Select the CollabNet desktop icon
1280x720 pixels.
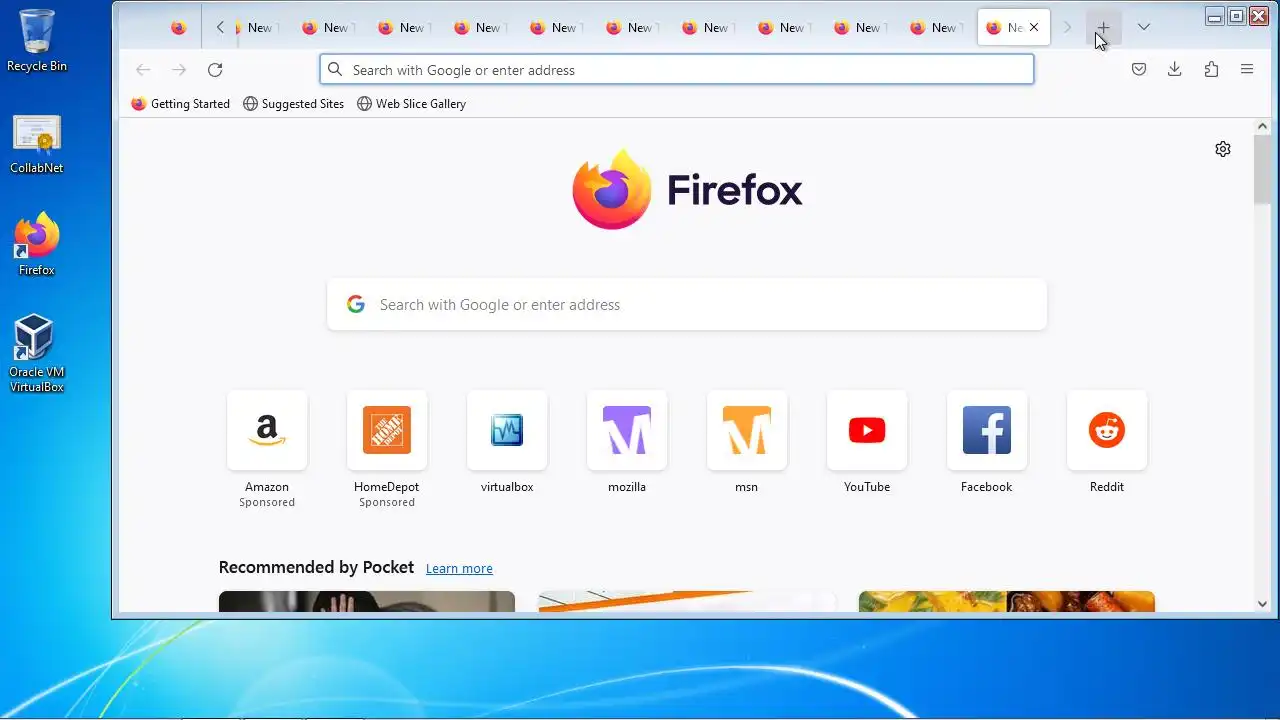[37, 144]
